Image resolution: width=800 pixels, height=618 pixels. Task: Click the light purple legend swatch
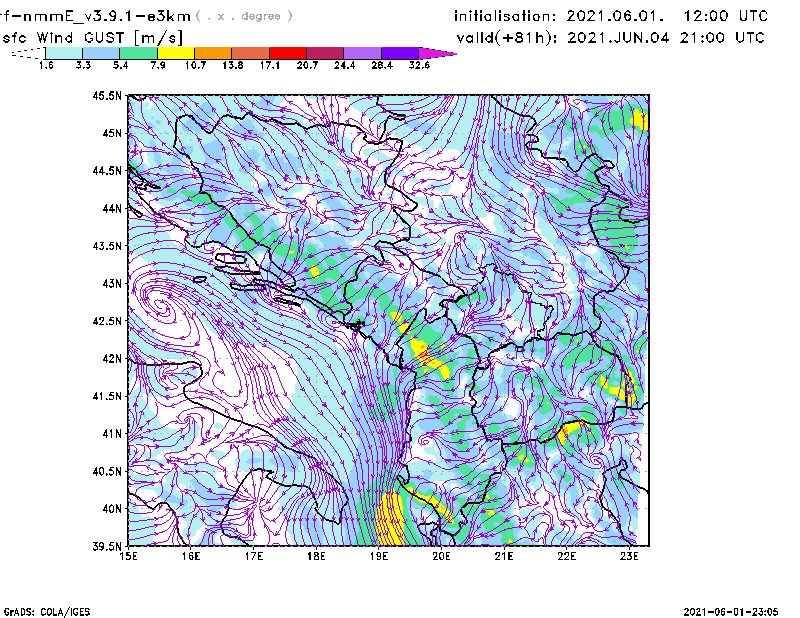(x=362, y=53)
